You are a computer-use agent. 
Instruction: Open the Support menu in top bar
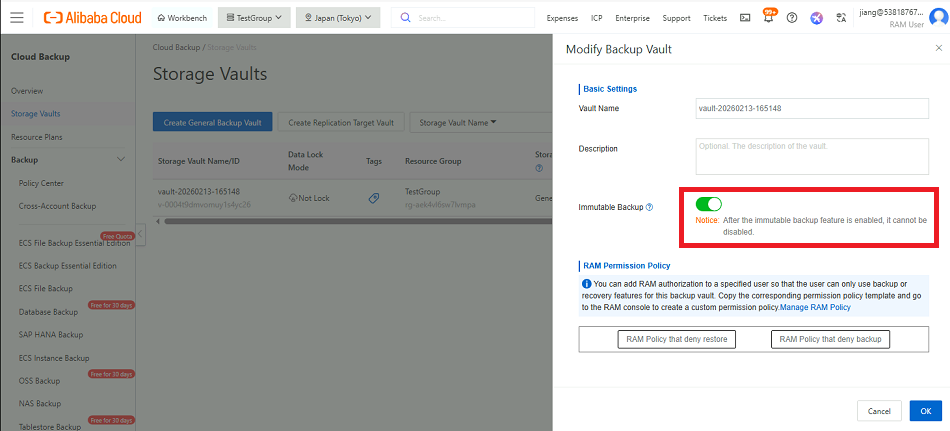tap(676, 18)
